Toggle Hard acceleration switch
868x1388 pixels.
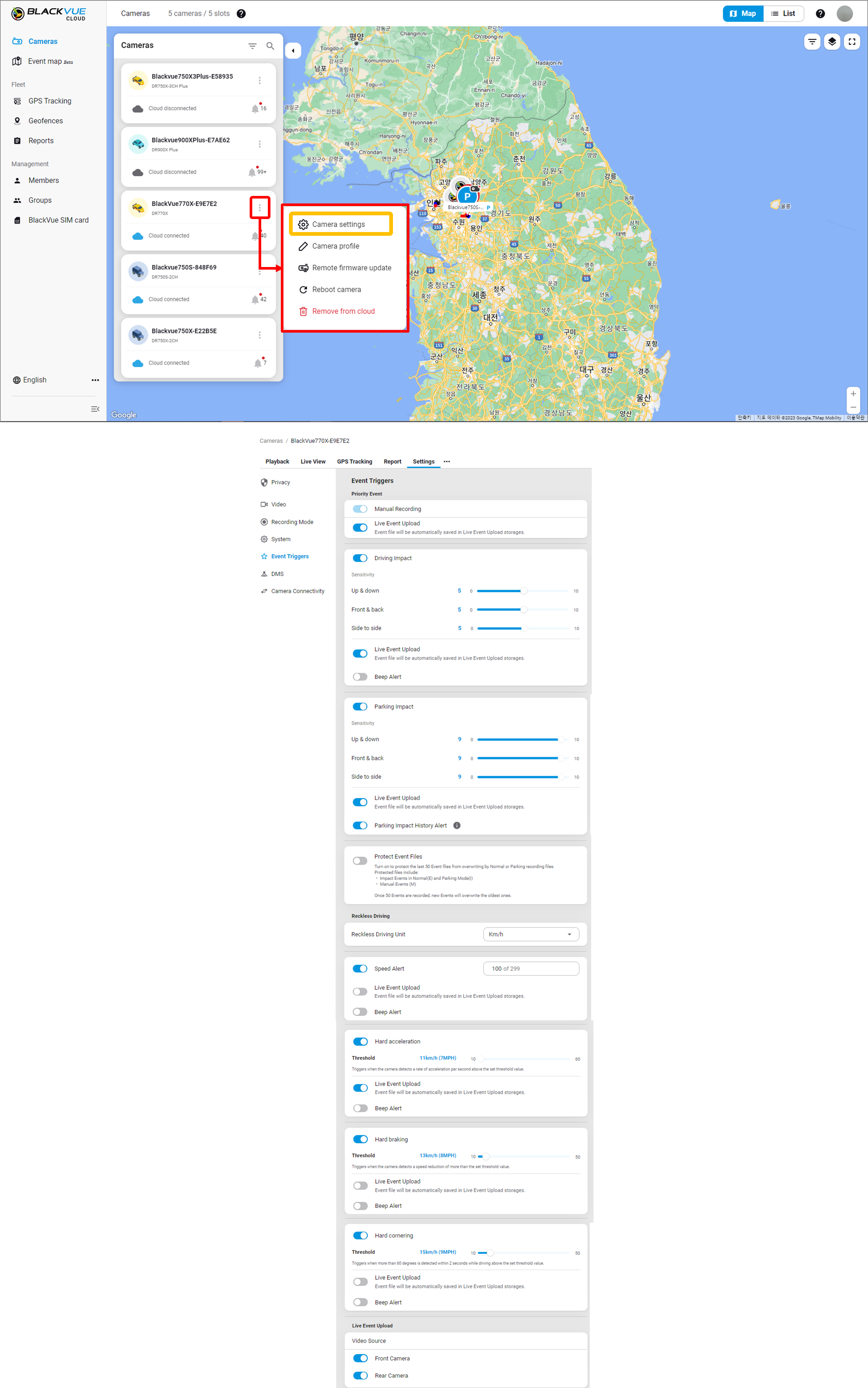[361, 1041]
